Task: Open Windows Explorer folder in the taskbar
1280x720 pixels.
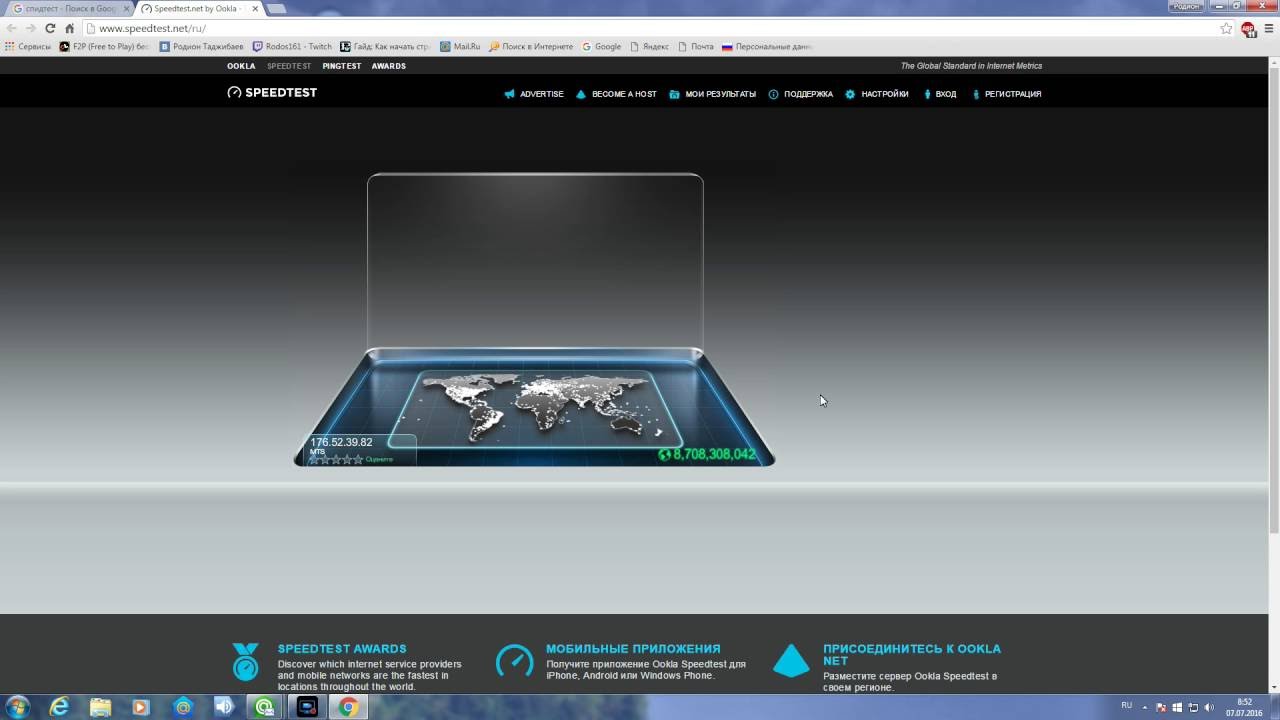Action: [x=100, y=707]
